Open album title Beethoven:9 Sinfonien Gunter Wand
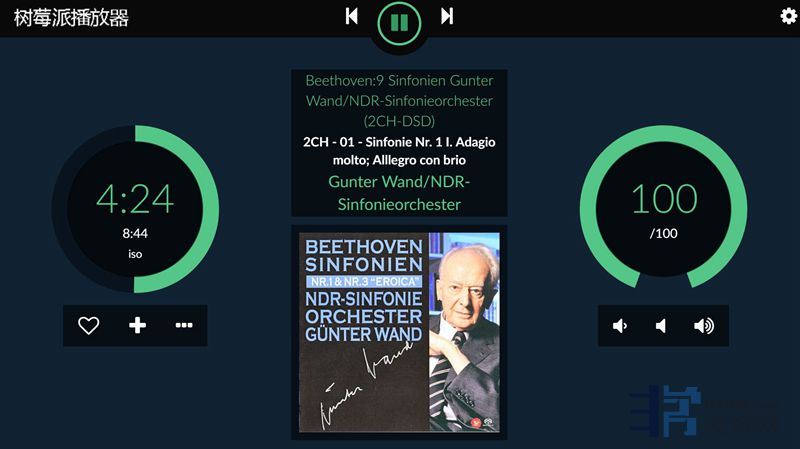The height and width of the screenshot is (449, 800). click(399, 101)
